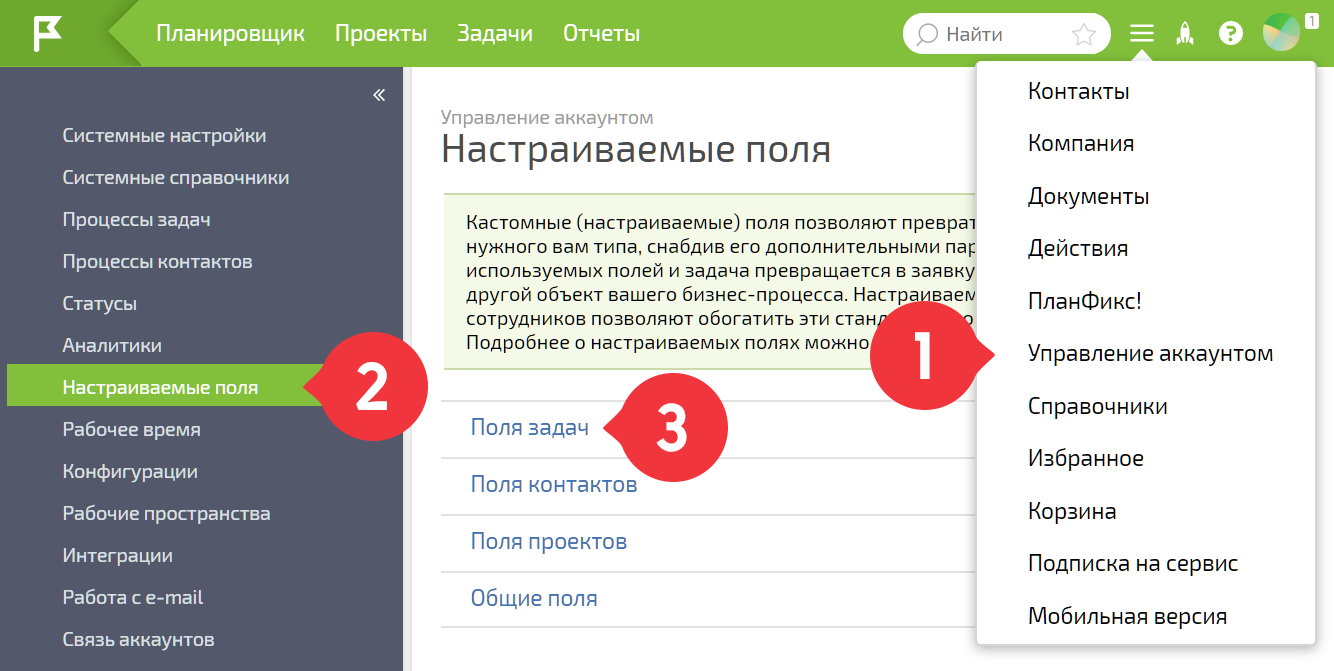
Task: Select Подписка на сервис menu item
Action: pos(1133,563)
